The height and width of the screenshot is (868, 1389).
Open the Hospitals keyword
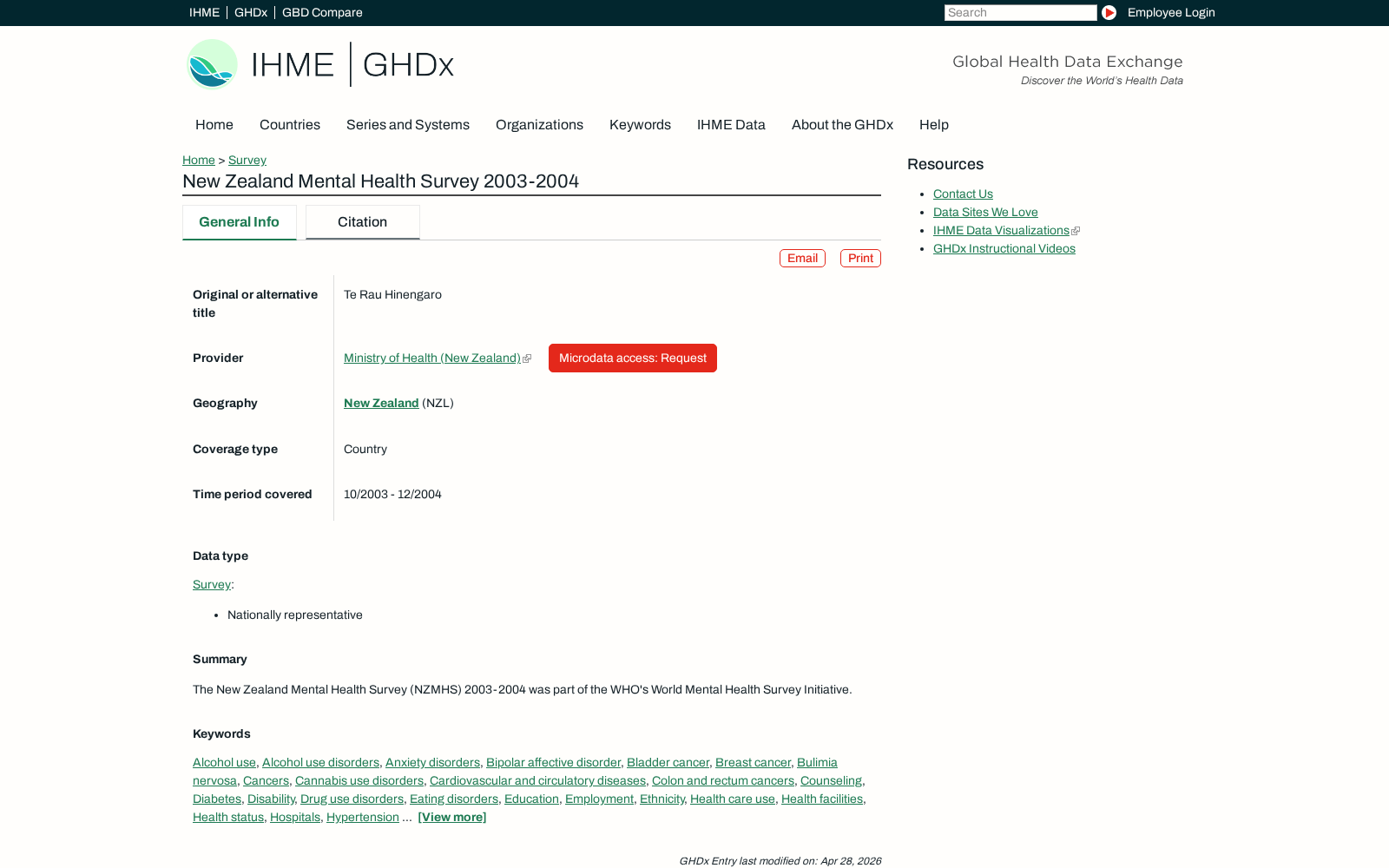pos(295,817)
